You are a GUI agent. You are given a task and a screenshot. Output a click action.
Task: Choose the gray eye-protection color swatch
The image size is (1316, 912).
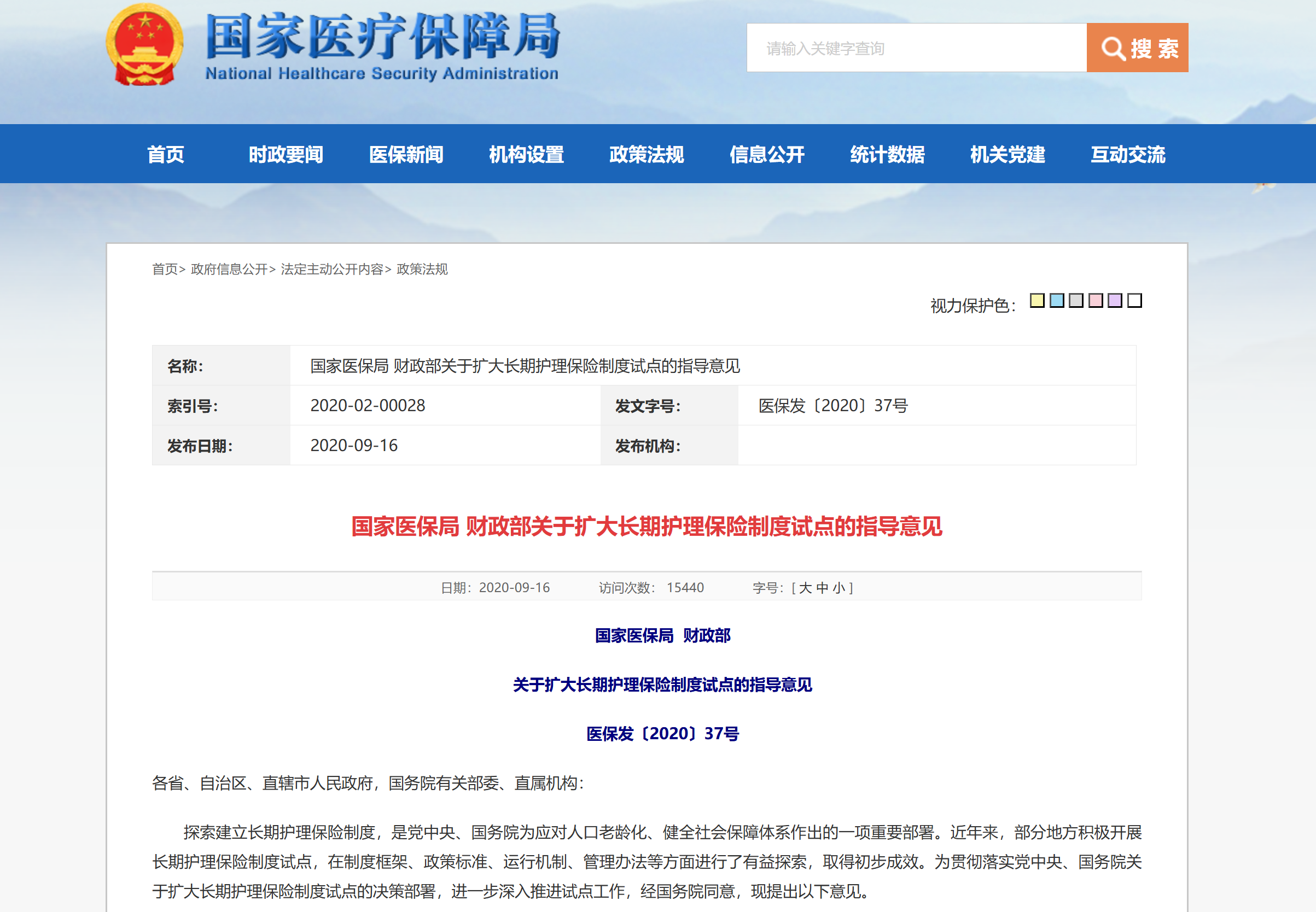click(1076, 301)
